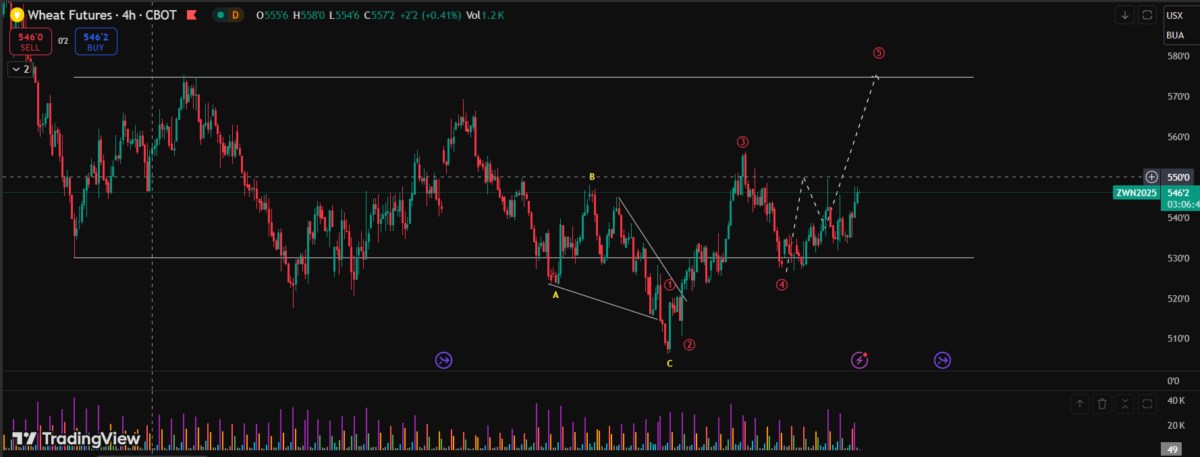Viewport: 1200px width, 457px height.
Task: Click the rightmost purple rollover marker
Action: click(943, 359)
